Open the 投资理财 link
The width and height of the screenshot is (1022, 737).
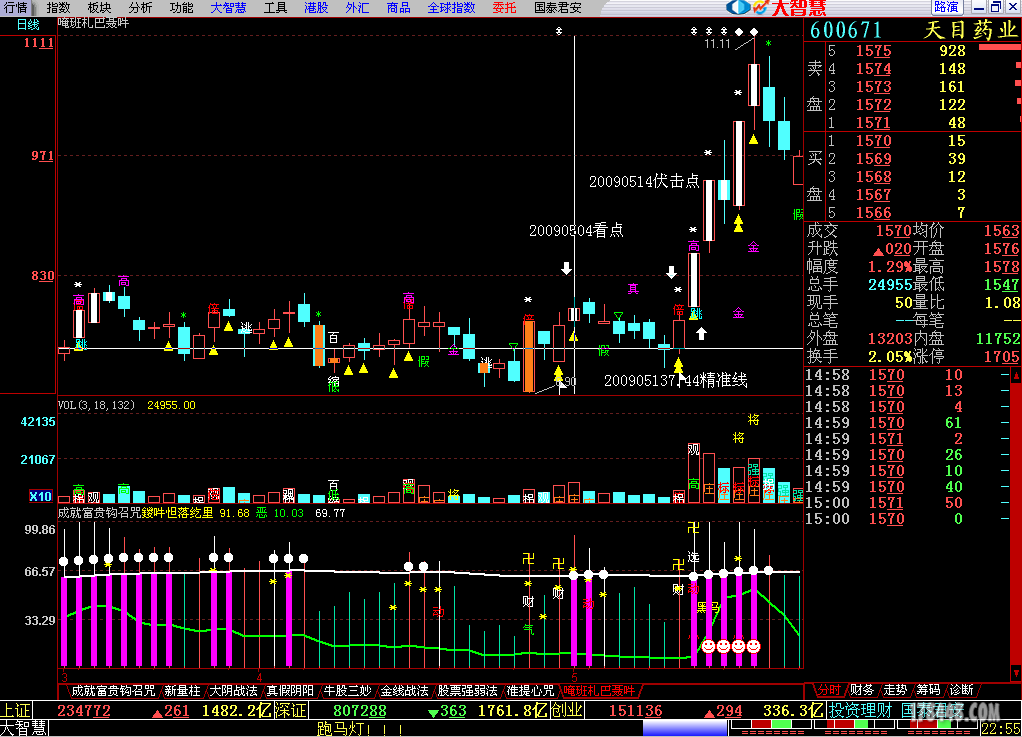point(860,710)
